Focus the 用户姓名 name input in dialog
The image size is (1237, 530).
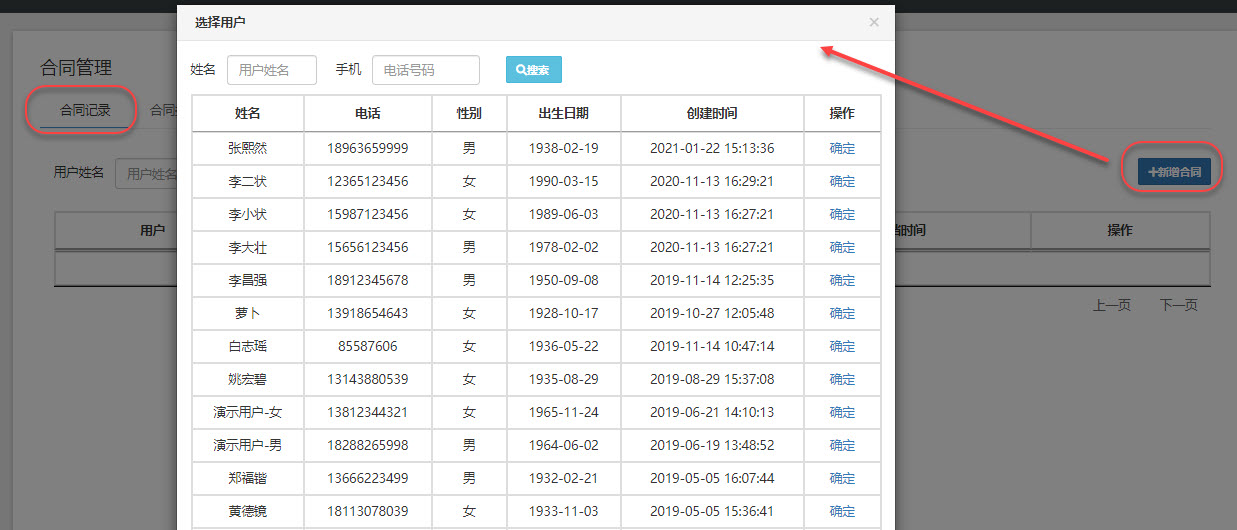click(x=272, y=70)
